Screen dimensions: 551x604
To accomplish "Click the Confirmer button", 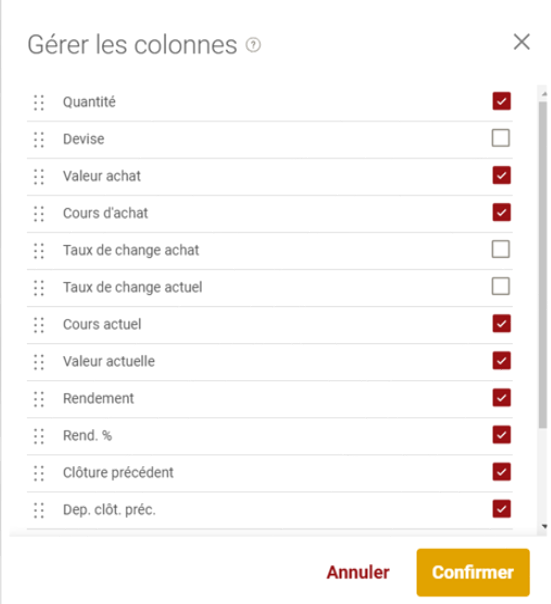I will point(473,572).
